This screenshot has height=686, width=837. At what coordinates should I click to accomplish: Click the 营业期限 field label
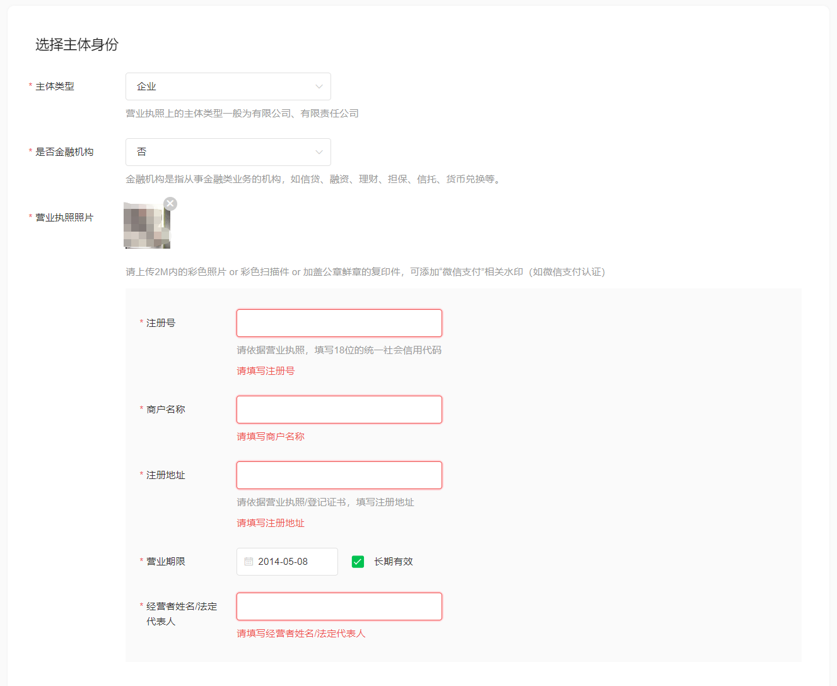point(165,562)
